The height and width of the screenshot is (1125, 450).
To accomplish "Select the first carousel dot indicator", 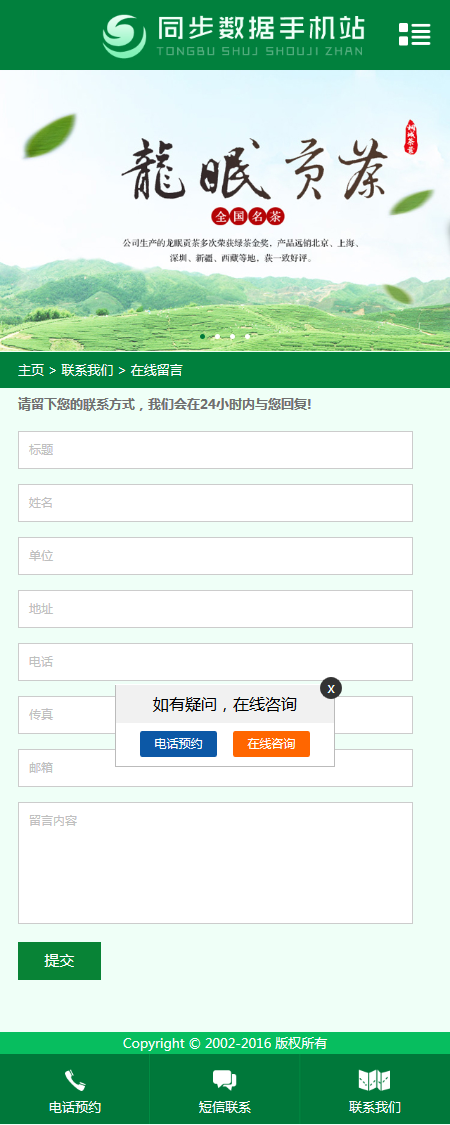I will pos(202,336).
